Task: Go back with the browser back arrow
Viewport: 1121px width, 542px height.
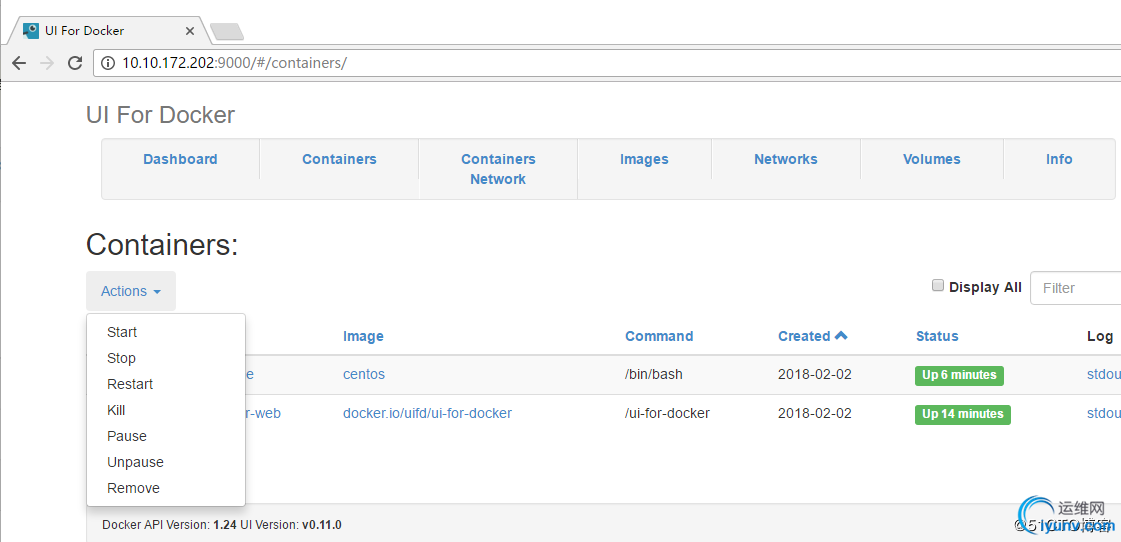Action: [x=19, y=63]
